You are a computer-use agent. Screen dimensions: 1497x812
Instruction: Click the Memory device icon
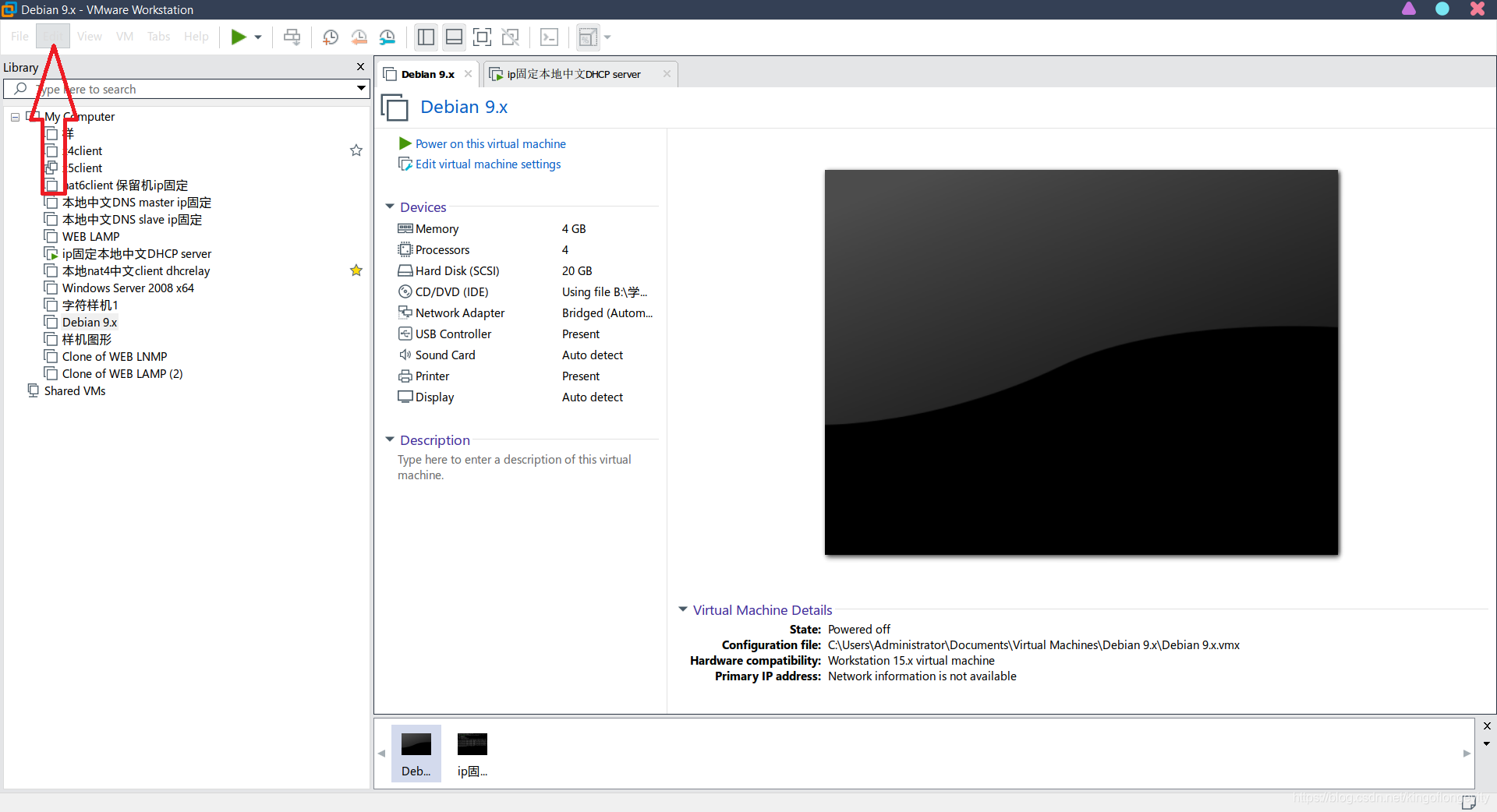coord(405,228)
